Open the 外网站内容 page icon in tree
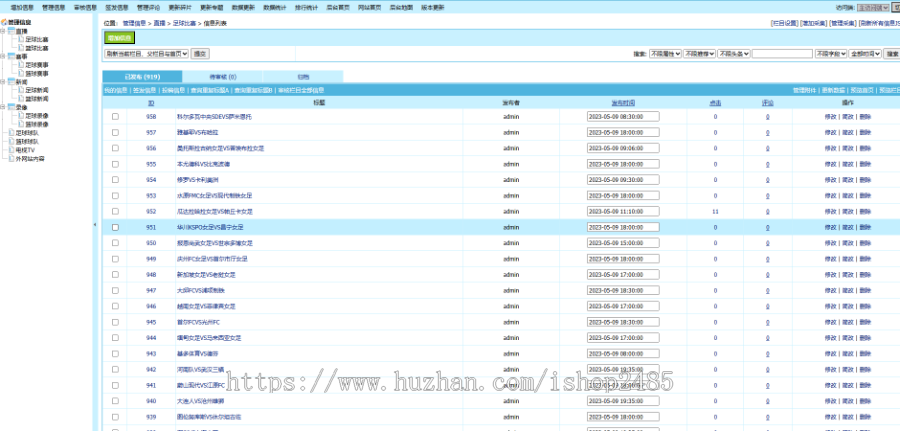Viewport: 900px width, 431px height. (11, 158)
